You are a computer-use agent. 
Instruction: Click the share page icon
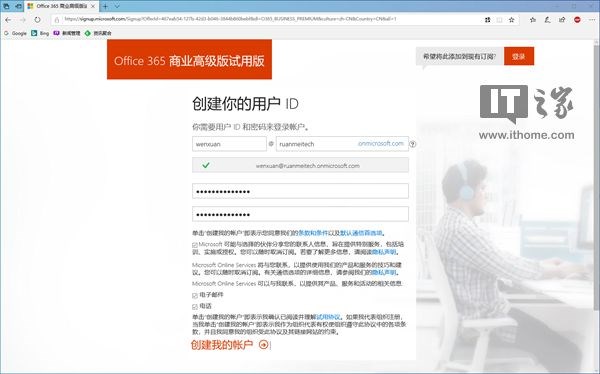(562, 20)
